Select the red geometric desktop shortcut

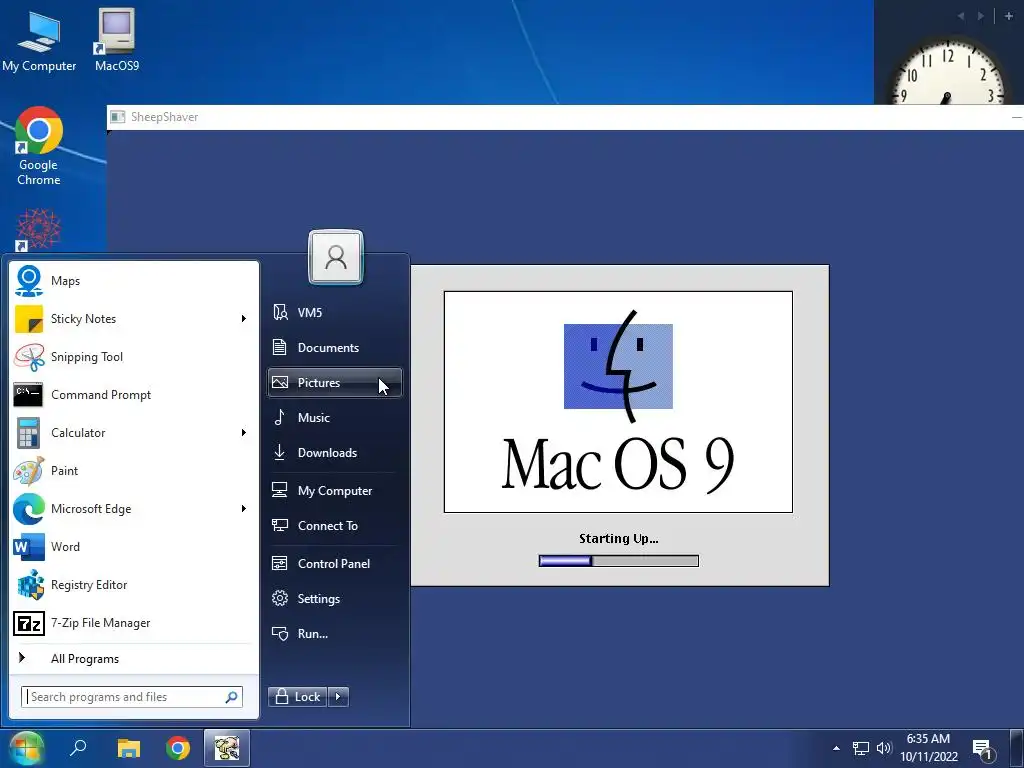click(39, 230)
